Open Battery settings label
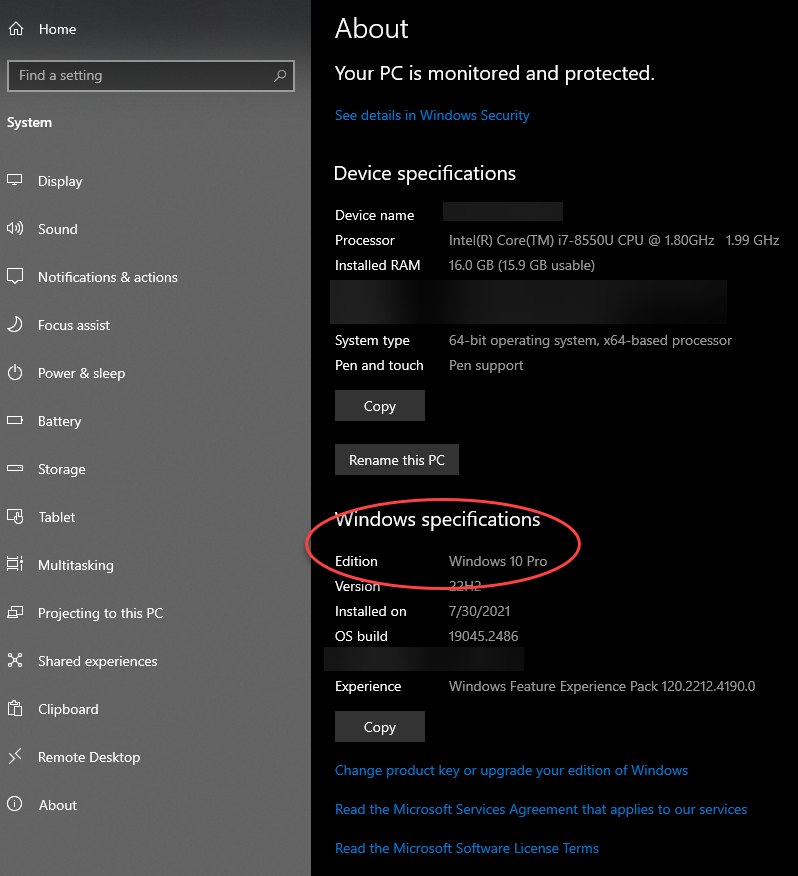The height and width of the screenshot is (876, 798). 59,421
